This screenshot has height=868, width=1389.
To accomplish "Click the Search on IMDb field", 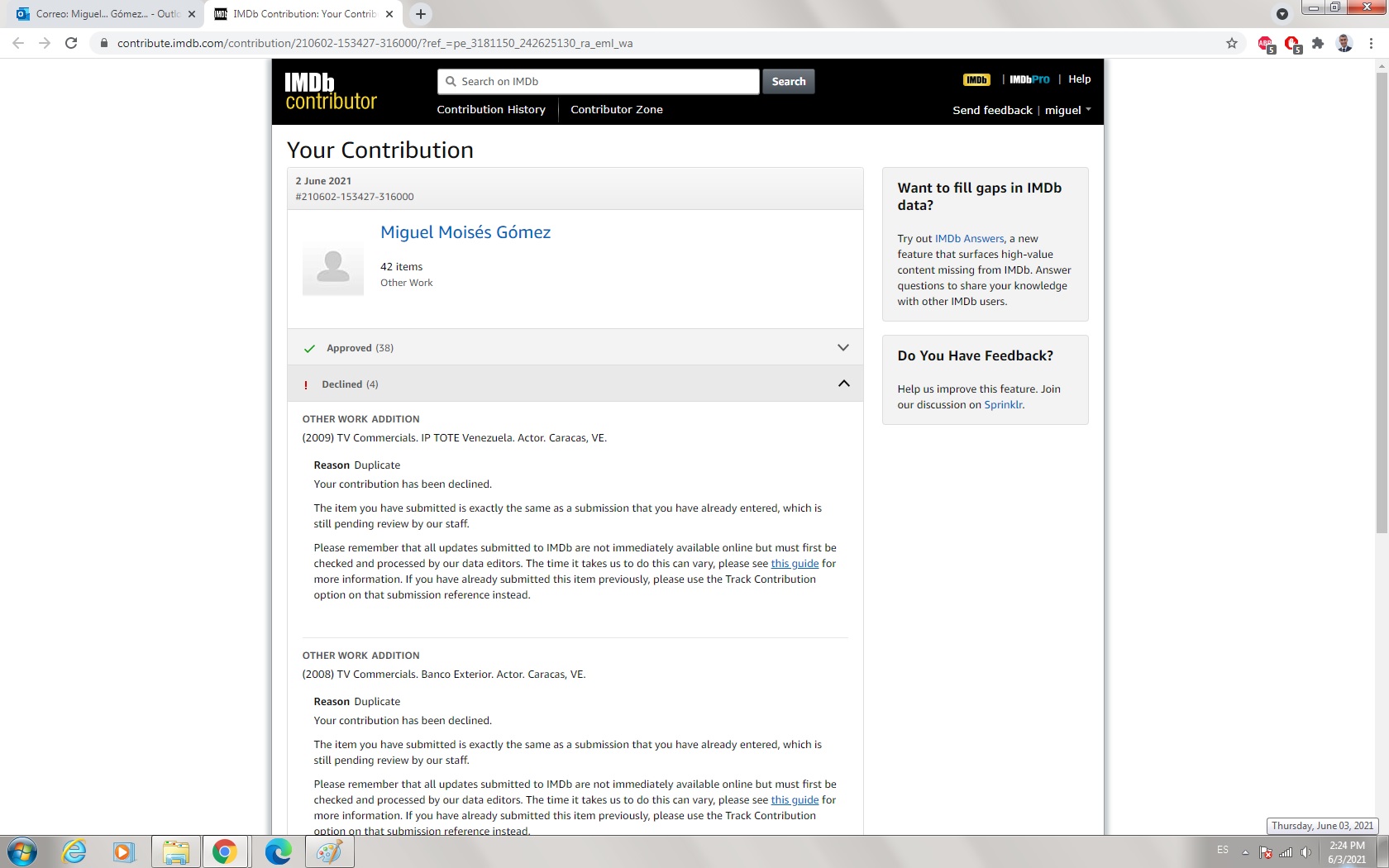I will [598, 81].
